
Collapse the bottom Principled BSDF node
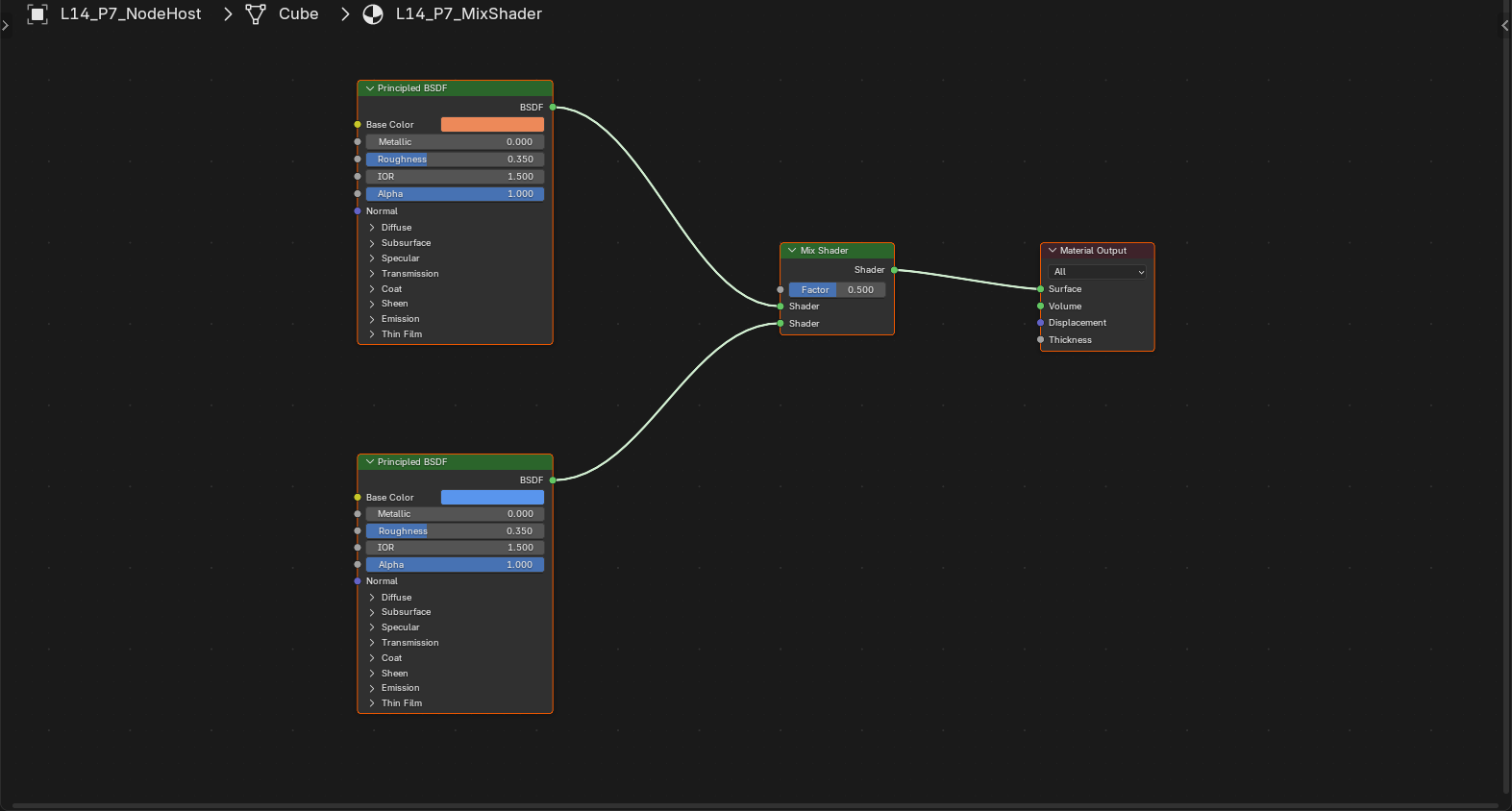(x=370, y=462)
